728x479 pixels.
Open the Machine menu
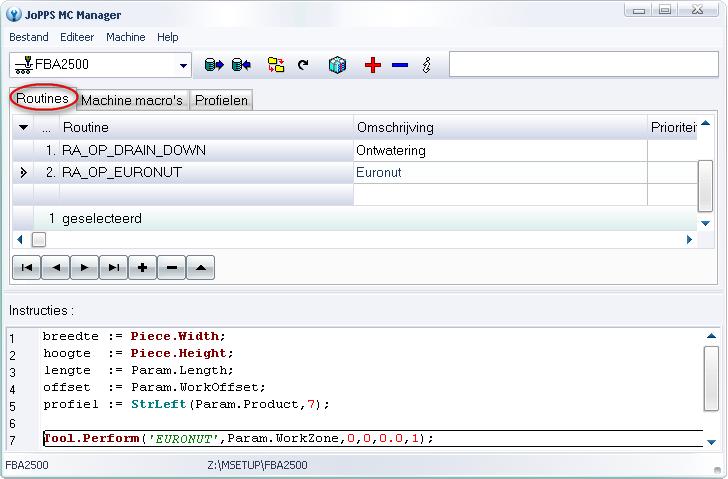point(126,37)
